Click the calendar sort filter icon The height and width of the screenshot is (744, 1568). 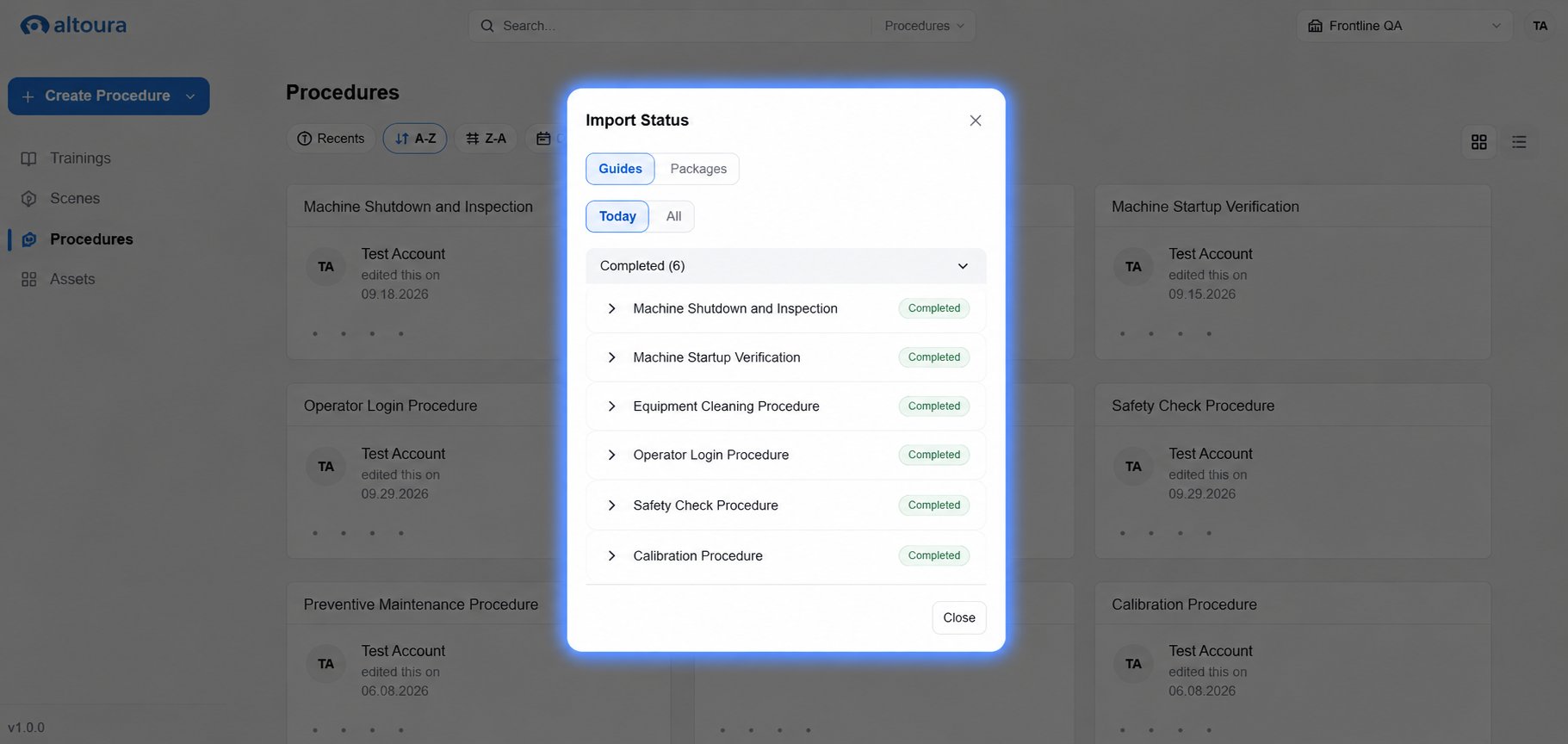click(543, 139)
